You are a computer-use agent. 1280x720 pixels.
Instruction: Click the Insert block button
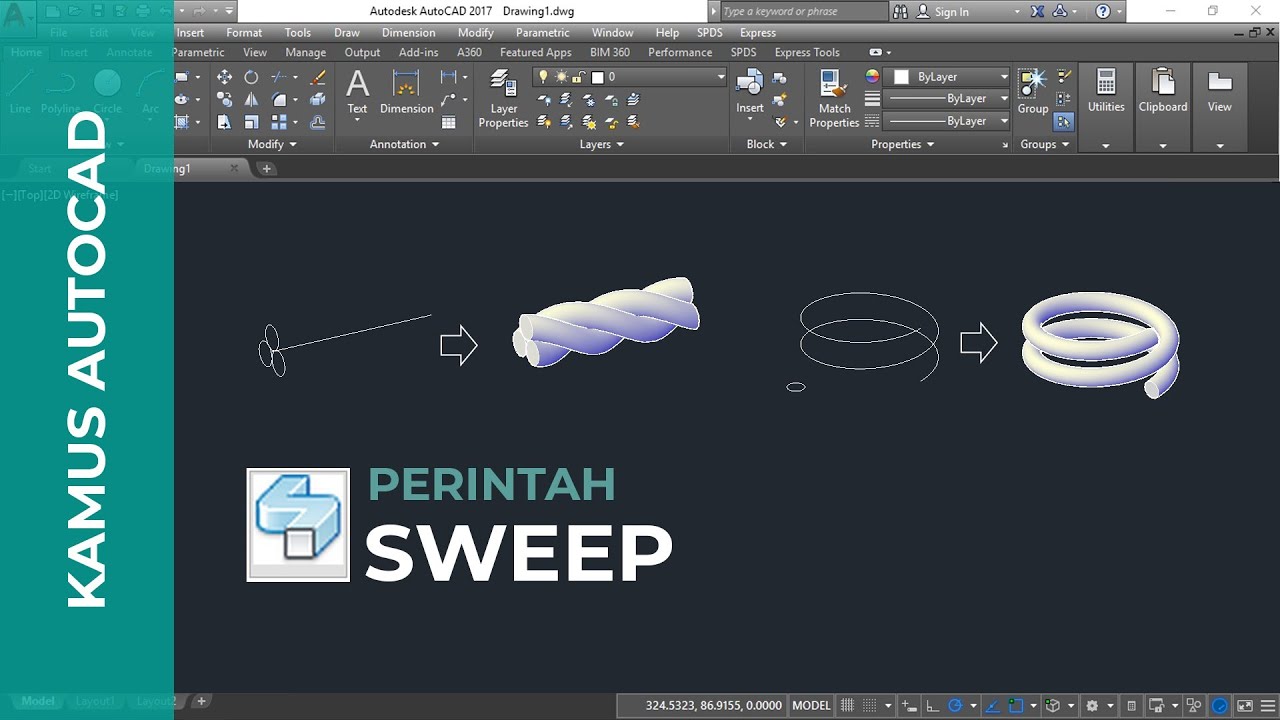[x=750, y=92]
